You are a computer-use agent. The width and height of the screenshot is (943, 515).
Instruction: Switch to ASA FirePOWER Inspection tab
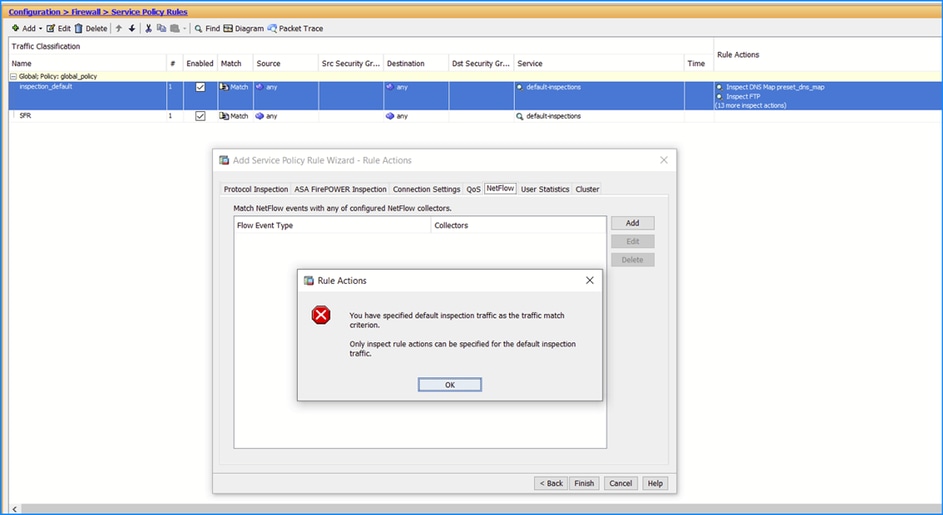point(340,189)
